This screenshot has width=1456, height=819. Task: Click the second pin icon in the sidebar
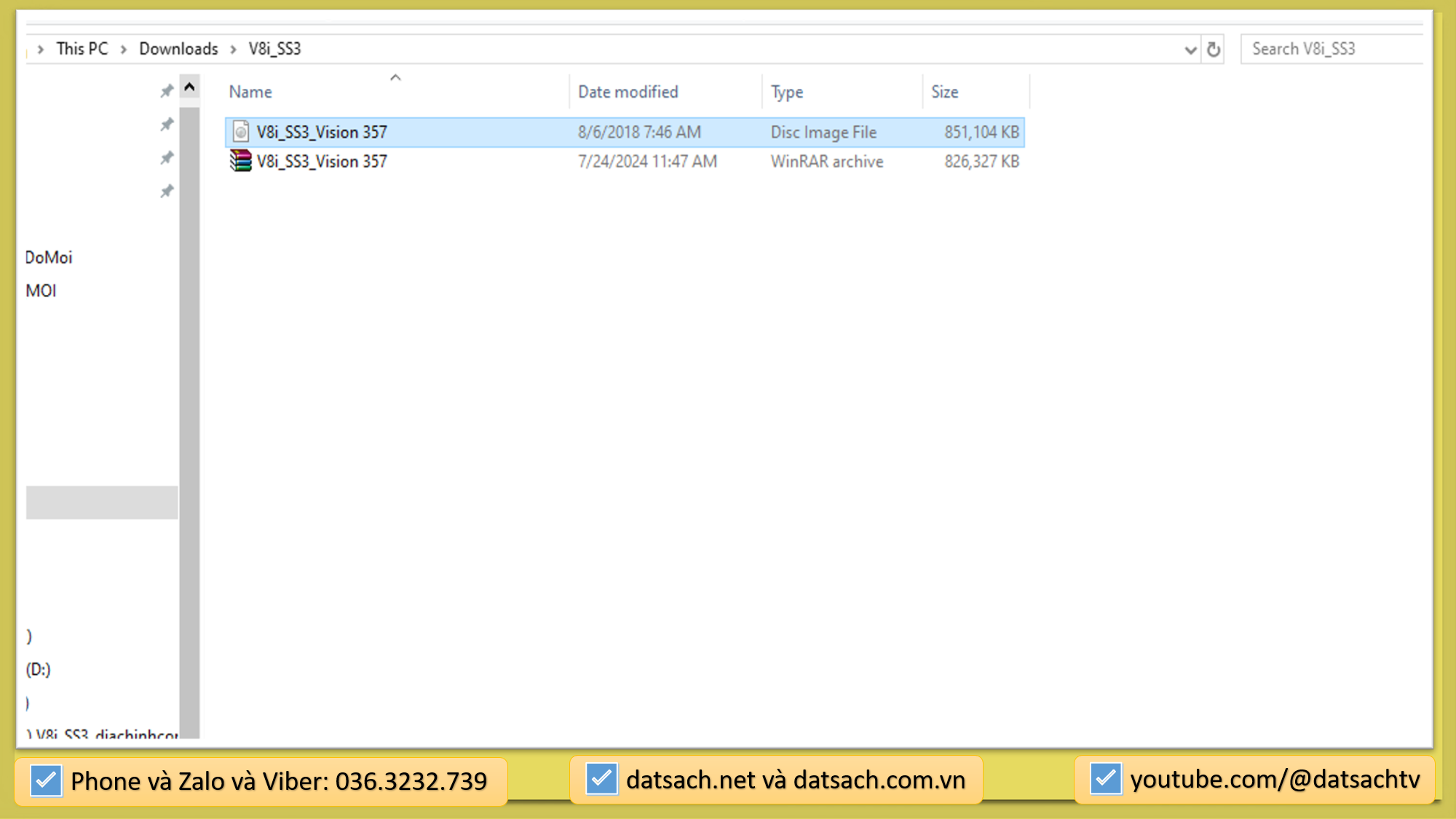point(167,124)
